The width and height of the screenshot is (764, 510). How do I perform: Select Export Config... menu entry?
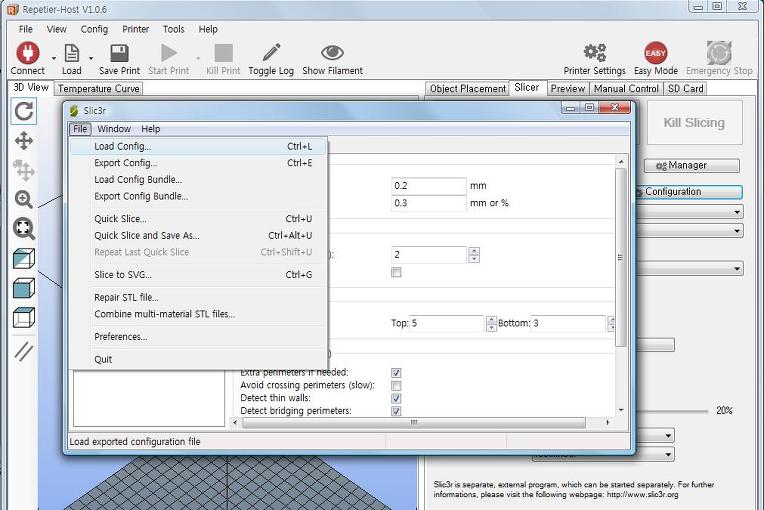tap(199, 163)
